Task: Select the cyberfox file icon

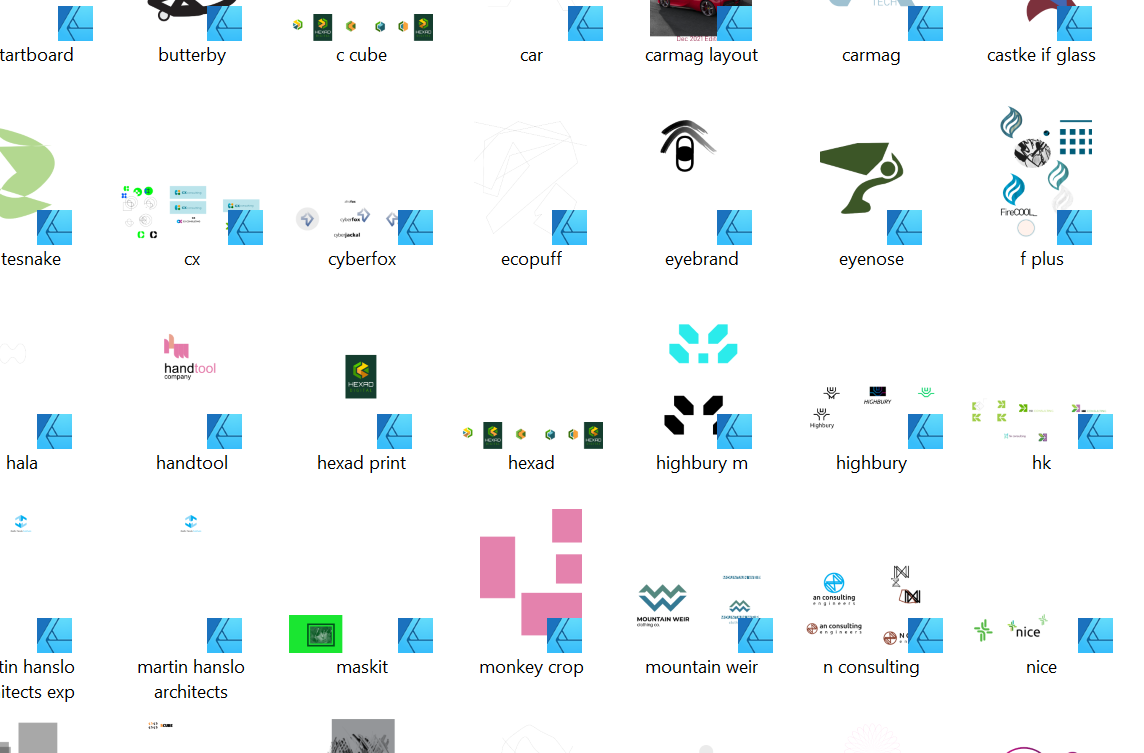Action: [363, 219]
